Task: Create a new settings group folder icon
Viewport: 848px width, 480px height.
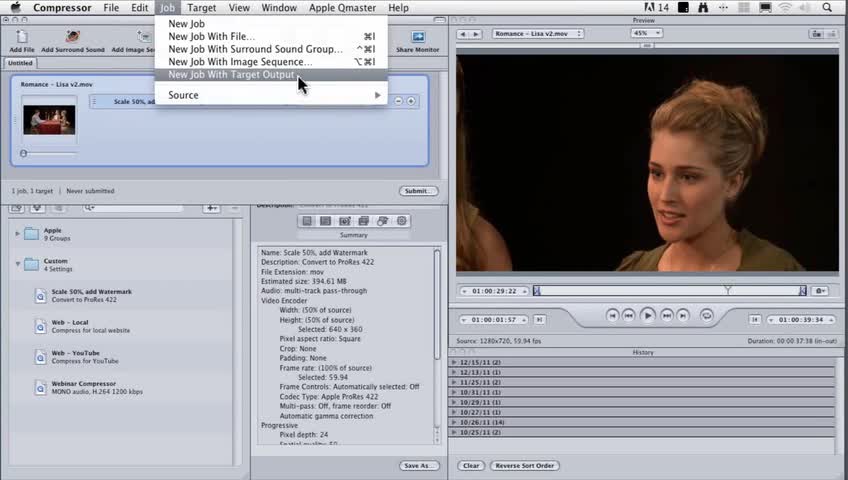Action: tap(17, 208)
